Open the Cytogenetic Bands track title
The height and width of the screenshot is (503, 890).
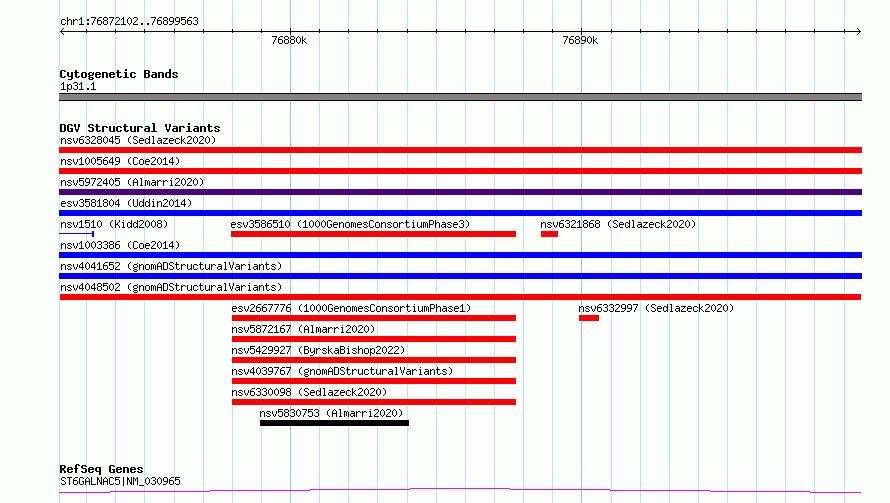point(119,74)
